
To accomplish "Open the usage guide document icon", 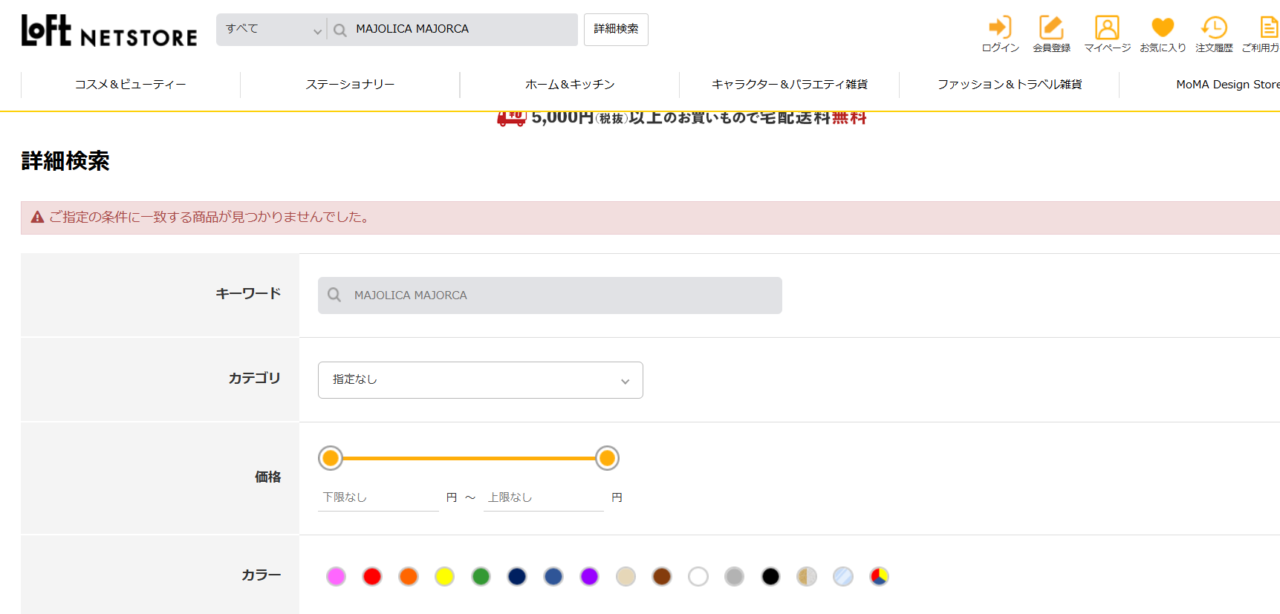I will tap(1269, 27).
